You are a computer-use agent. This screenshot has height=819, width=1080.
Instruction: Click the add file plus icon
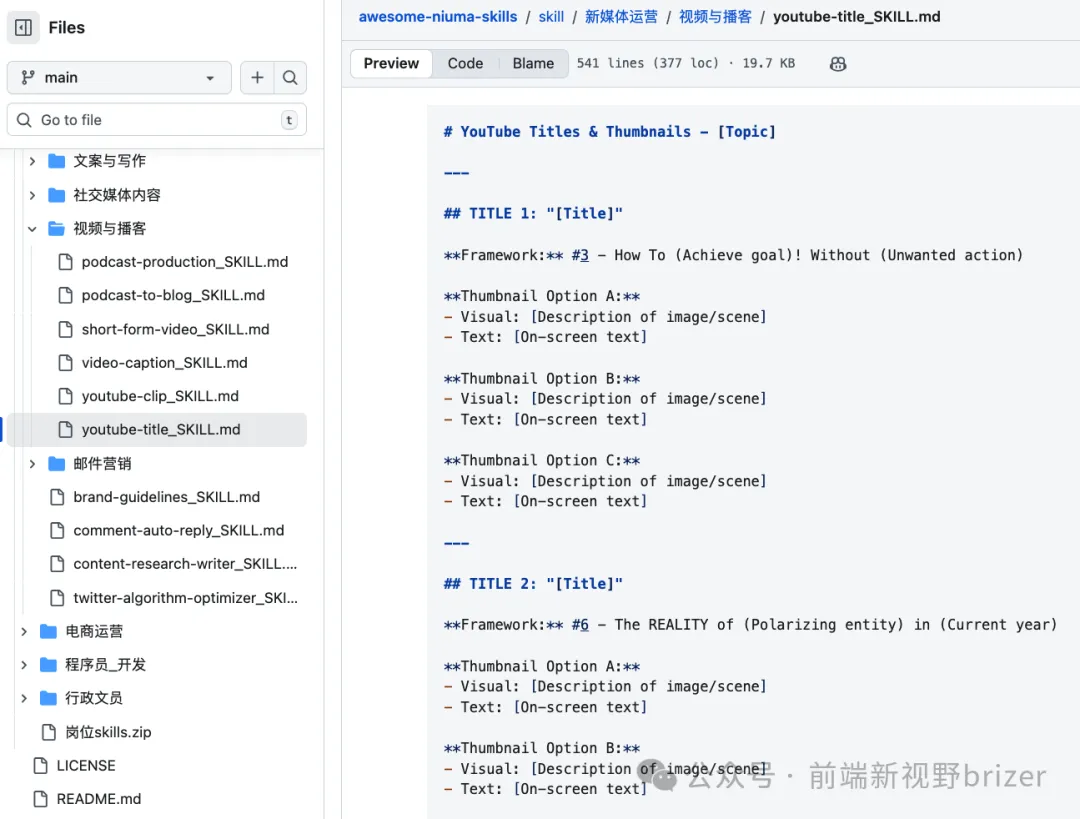[x=257, y=78]
